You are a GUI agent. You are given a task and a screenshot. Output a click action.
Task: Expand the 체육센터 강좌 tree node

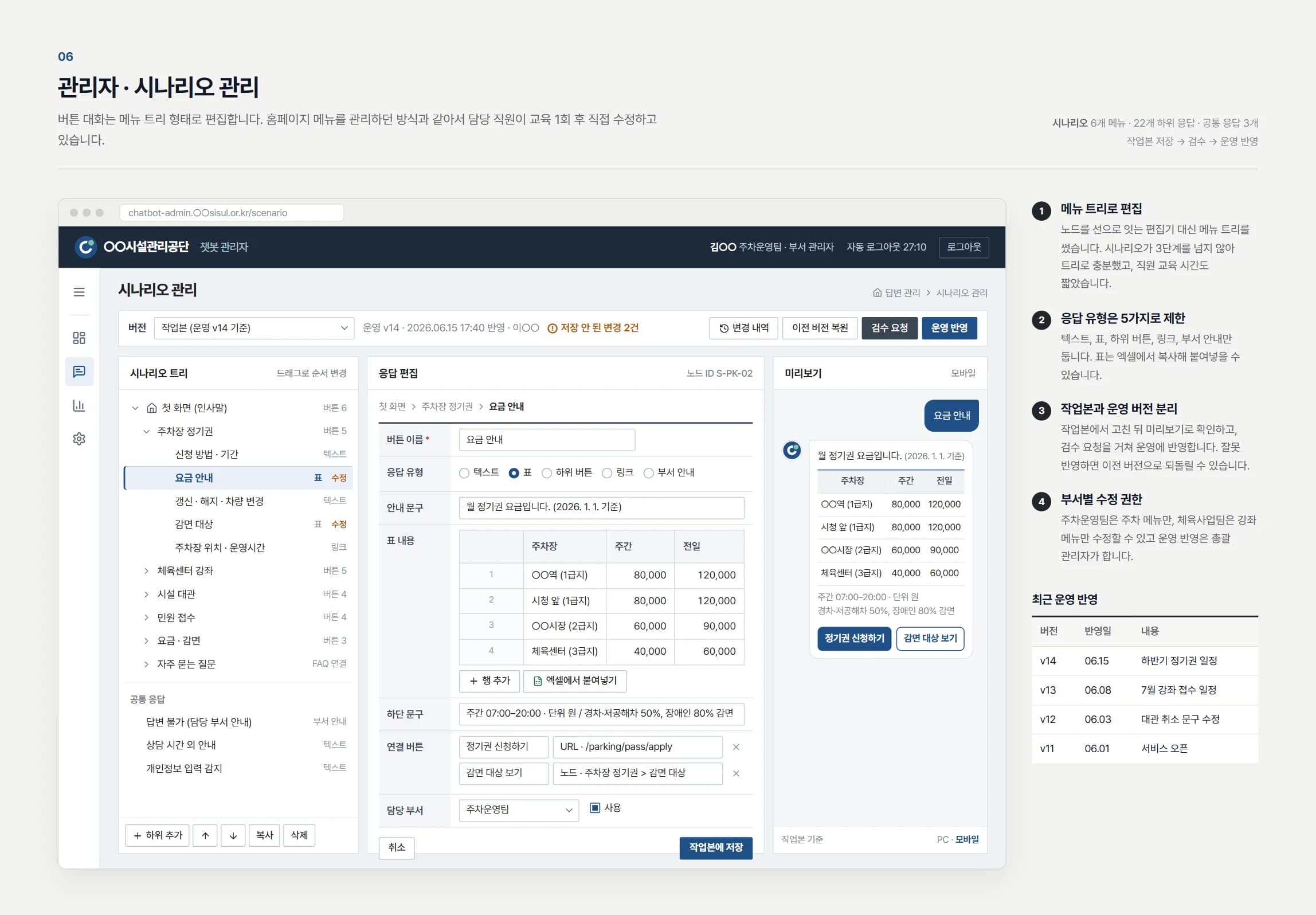click(146, 570)
